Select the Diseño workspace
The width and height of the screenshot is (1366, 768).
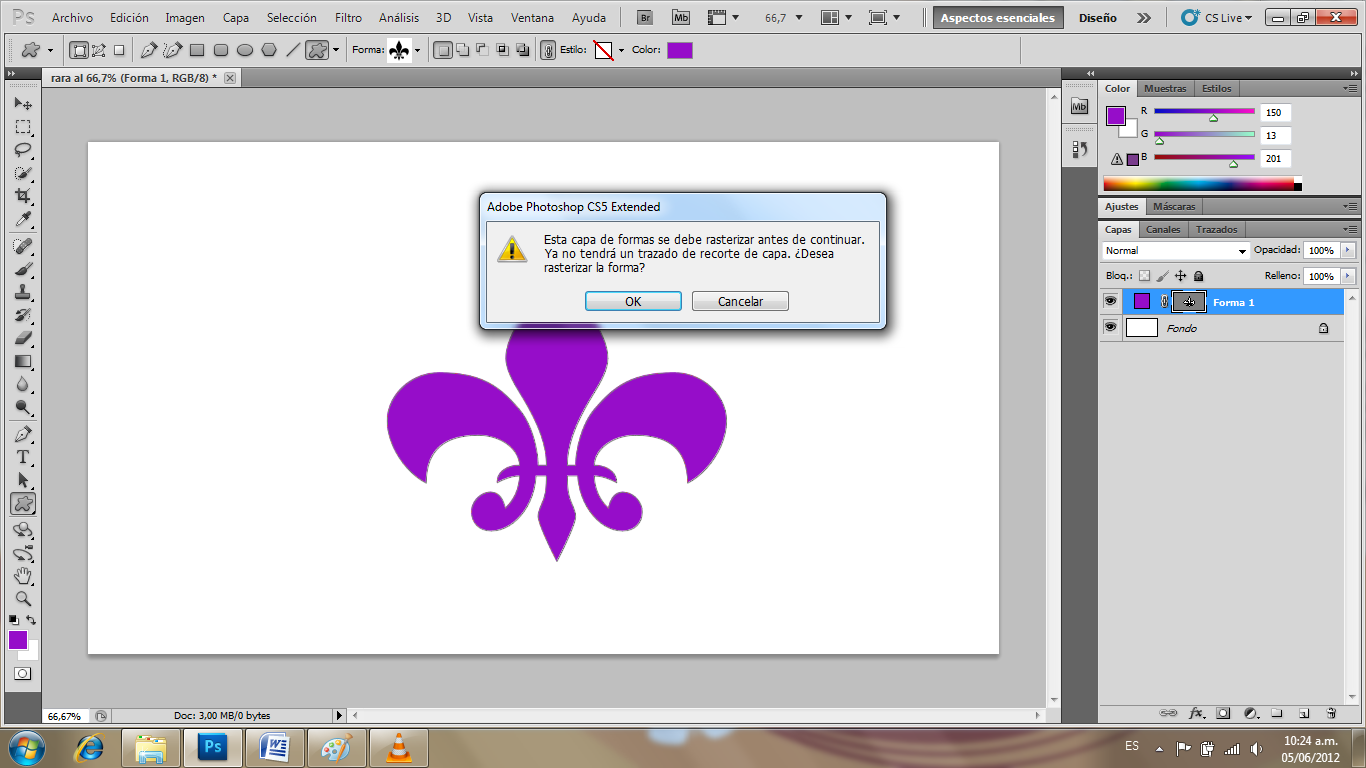coord(1097,18)
